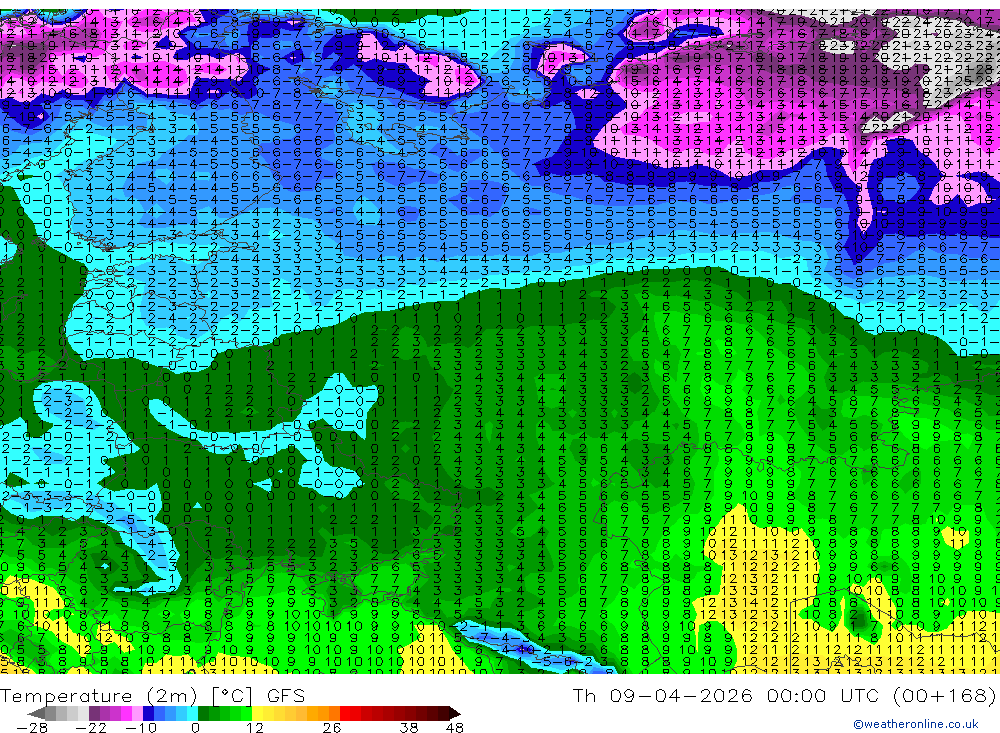This screenshot has height=733, width=1000.
Task: Click the 38 label on the temperature scale
Action: pyautogui.click(x=409, y=727)
